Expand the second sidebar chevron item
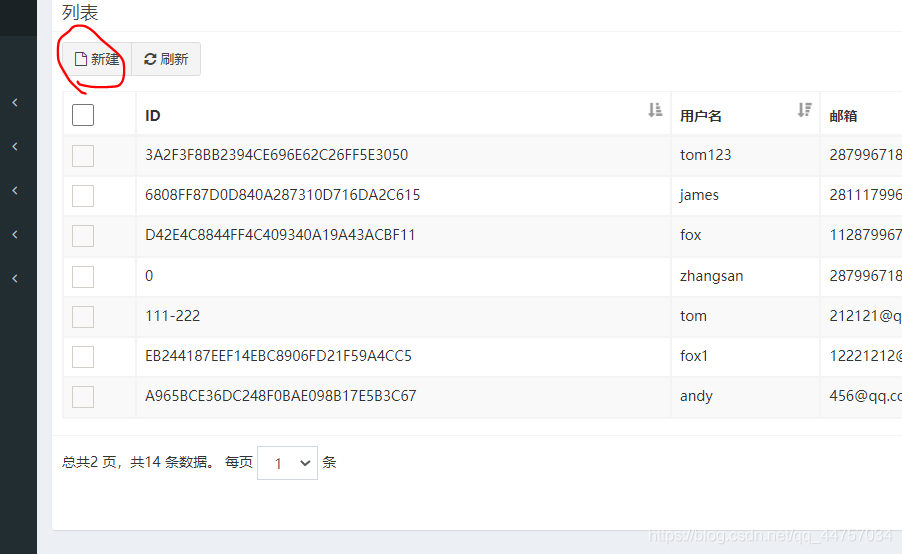902x554 pixels. (x=15, y=147)
